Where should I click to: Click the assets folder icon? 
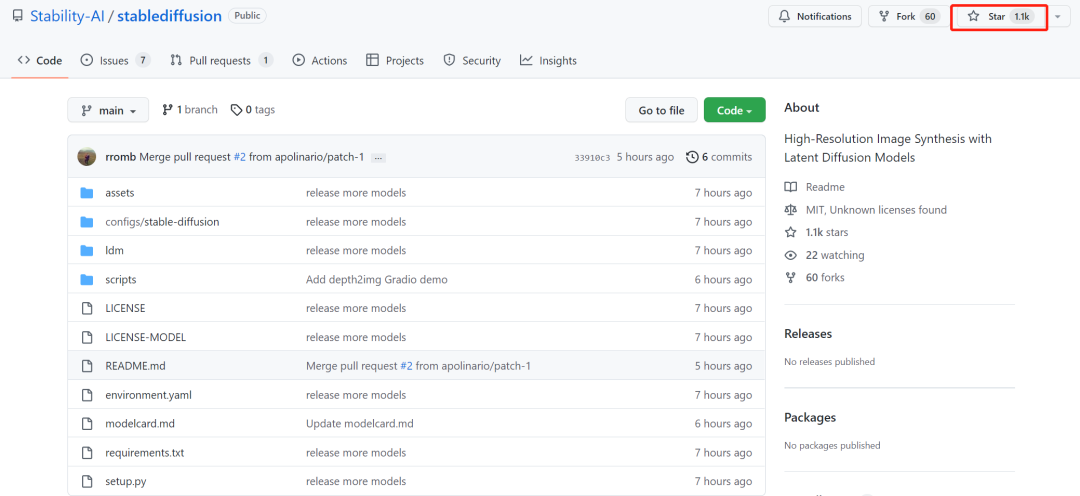coord(86,193)
